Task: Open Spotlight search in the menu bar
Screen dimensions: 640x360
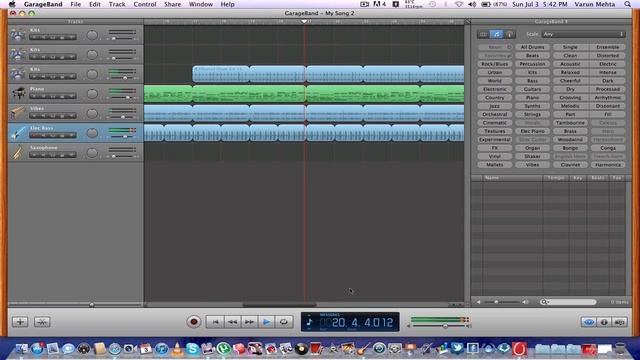Action: point(627,4)
